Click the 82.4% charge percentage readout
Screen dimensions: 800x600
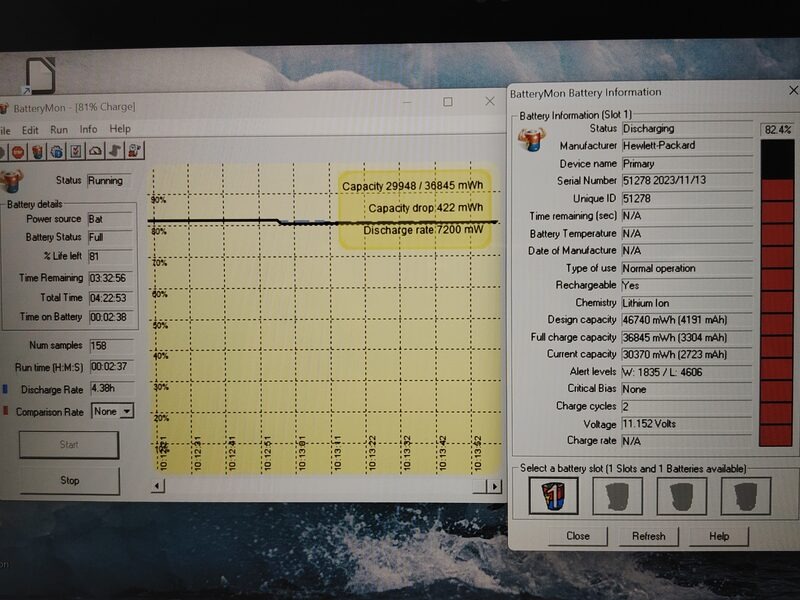pos(778,130)
